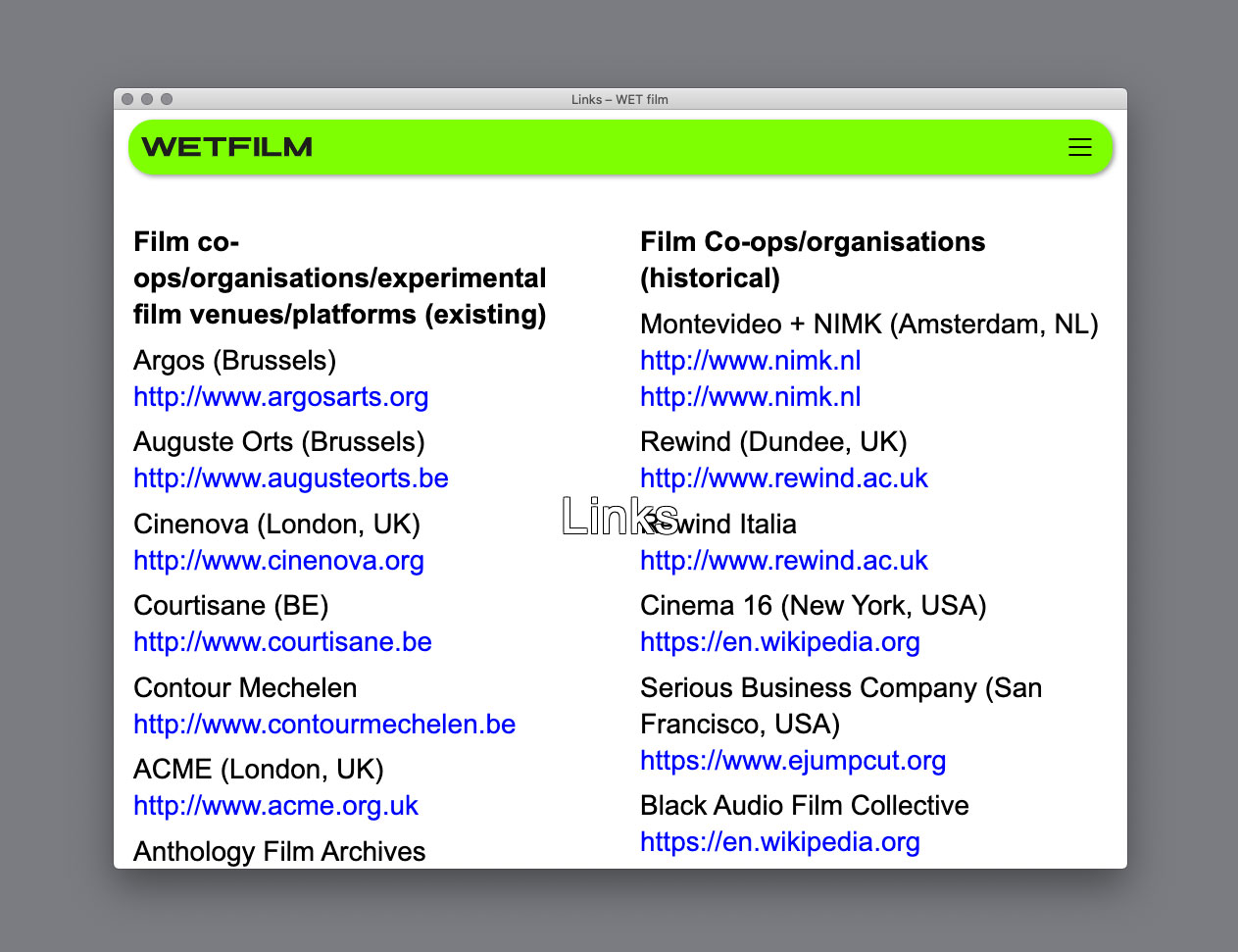
Task: Open the hamburger menu icon
Action: point(1079,147)
